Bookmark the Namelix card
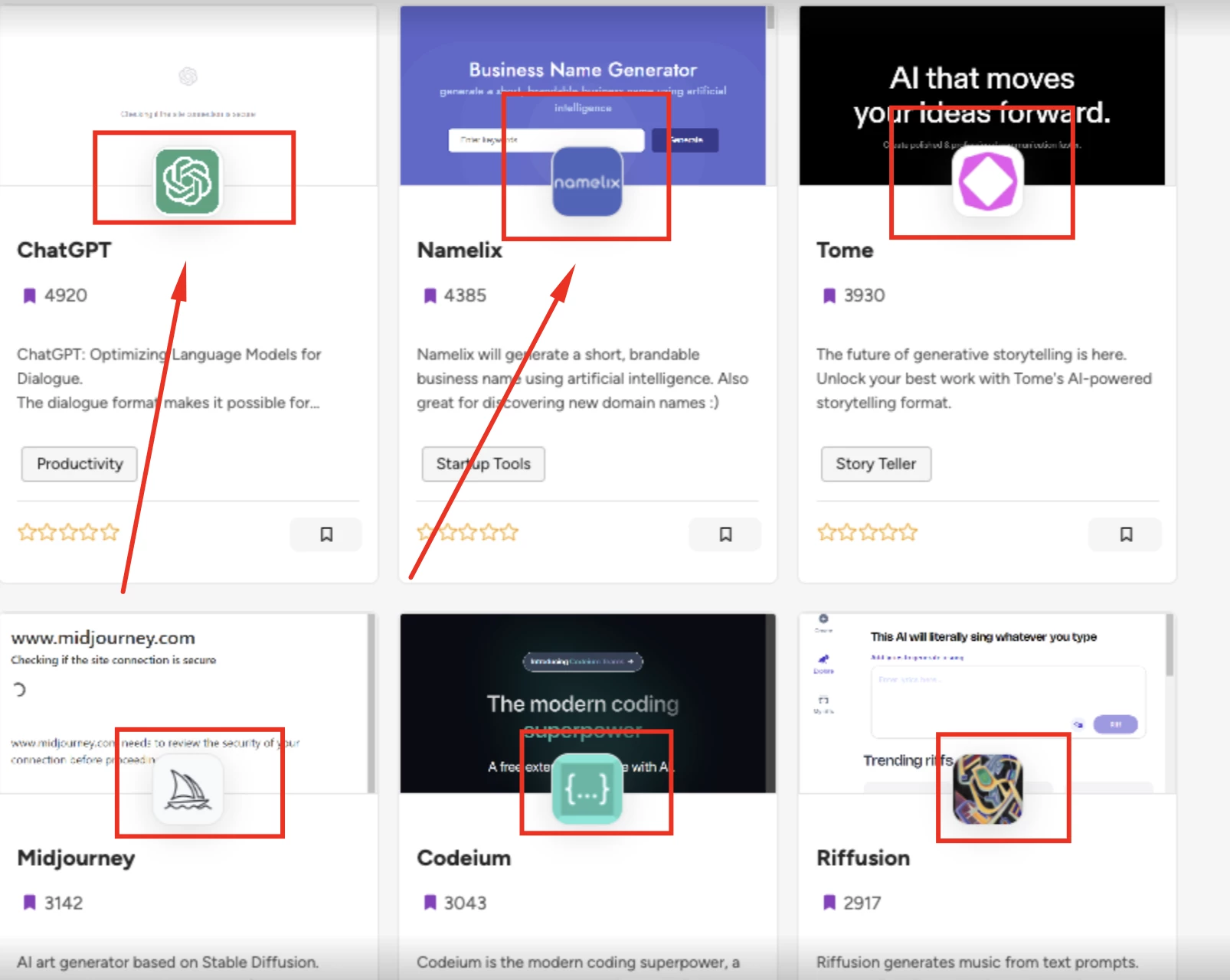1230x980 pixels. click(725, 534)
